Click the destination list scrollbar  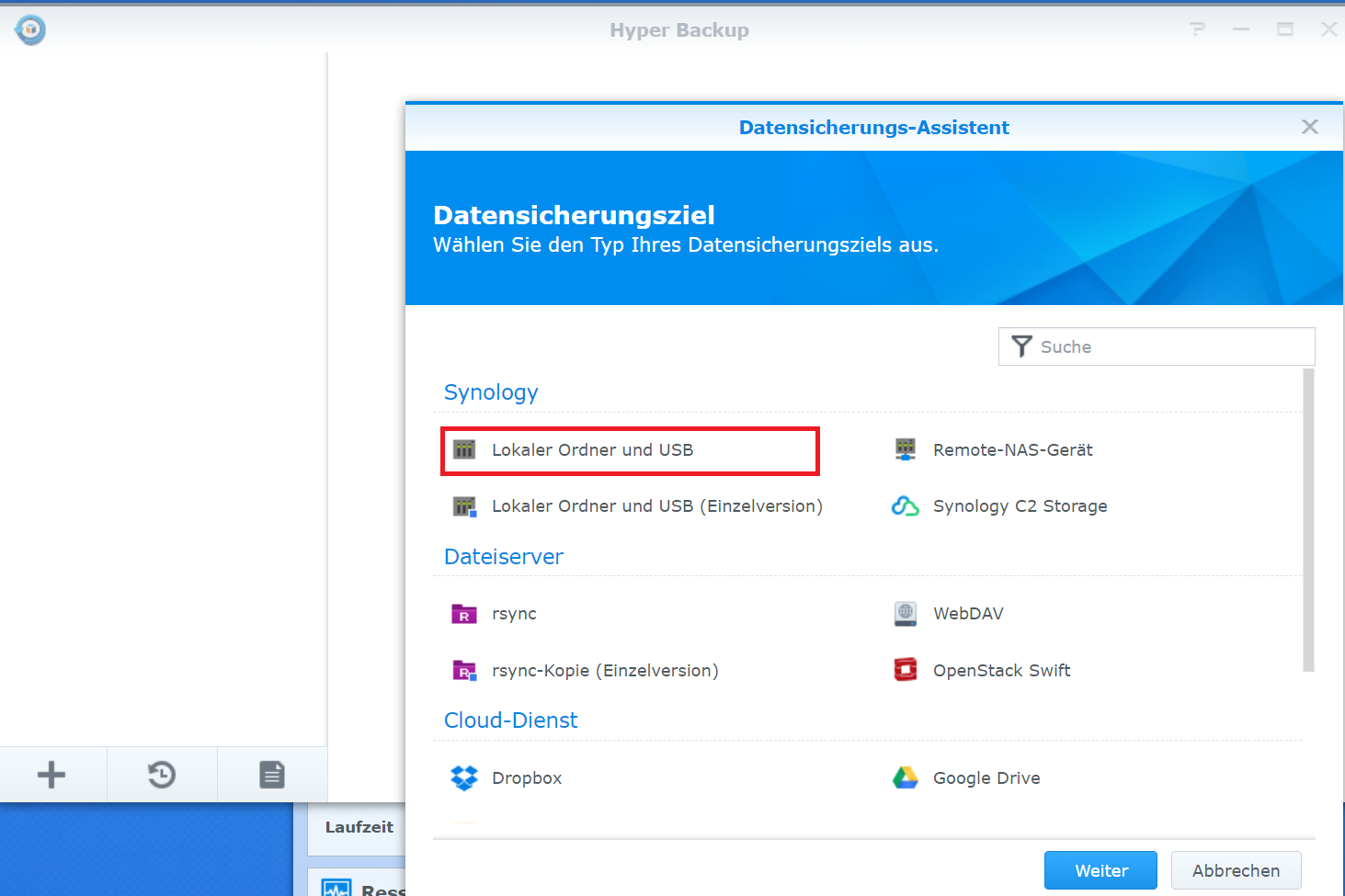[x=1308, y=520]
